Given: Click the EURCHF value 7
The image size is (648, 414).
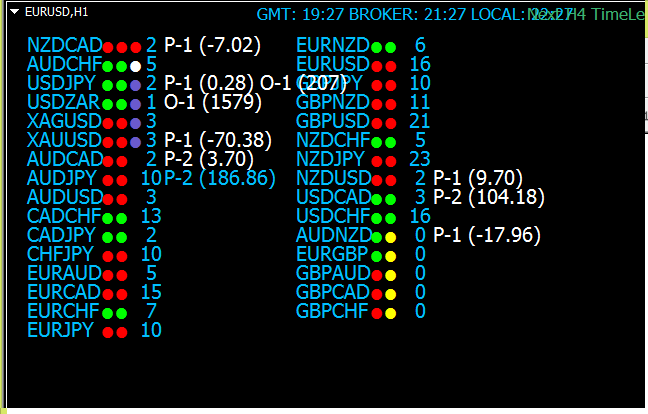Looking at the screenshot, I should pos(151,311).
